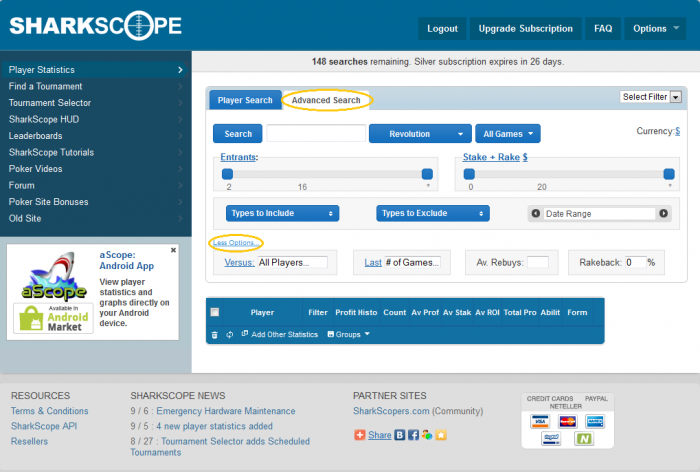Screen dimensions: 700x472
Task: Click the SharkScope logo
Action: pos(96,25)
